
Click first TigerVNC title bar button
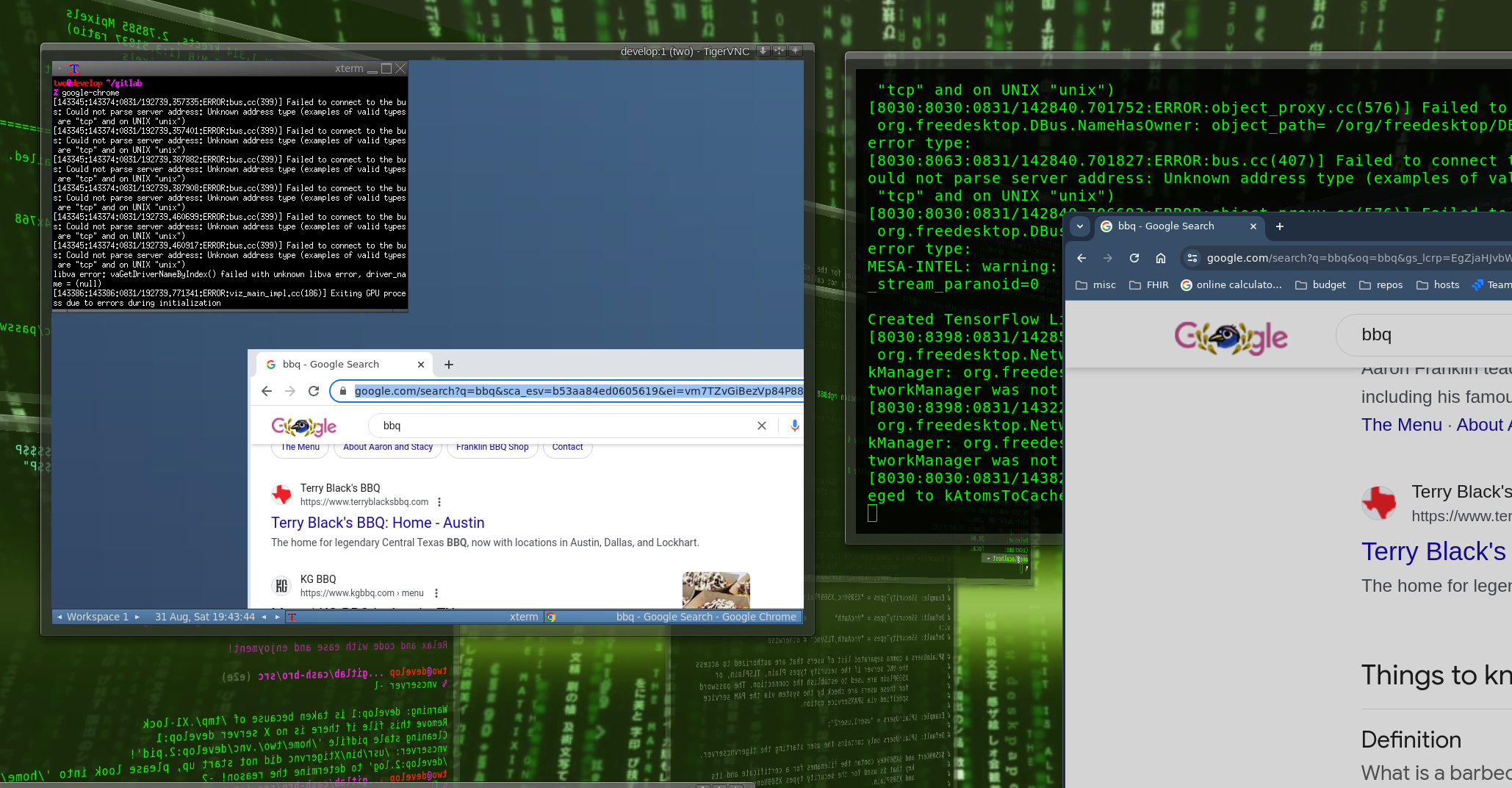tap(763, 51)
